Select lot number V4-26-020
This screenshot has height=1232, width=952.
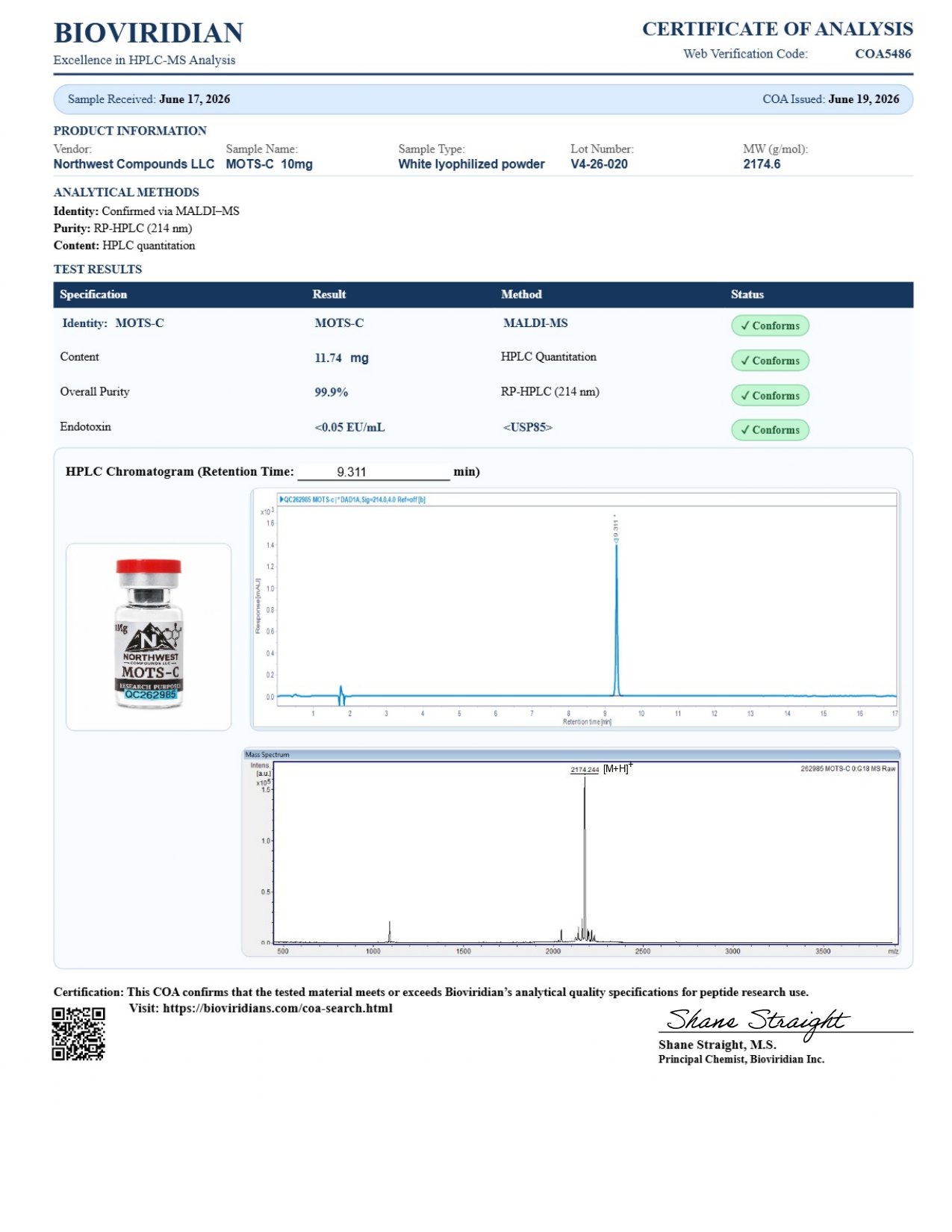click(599, 164)
